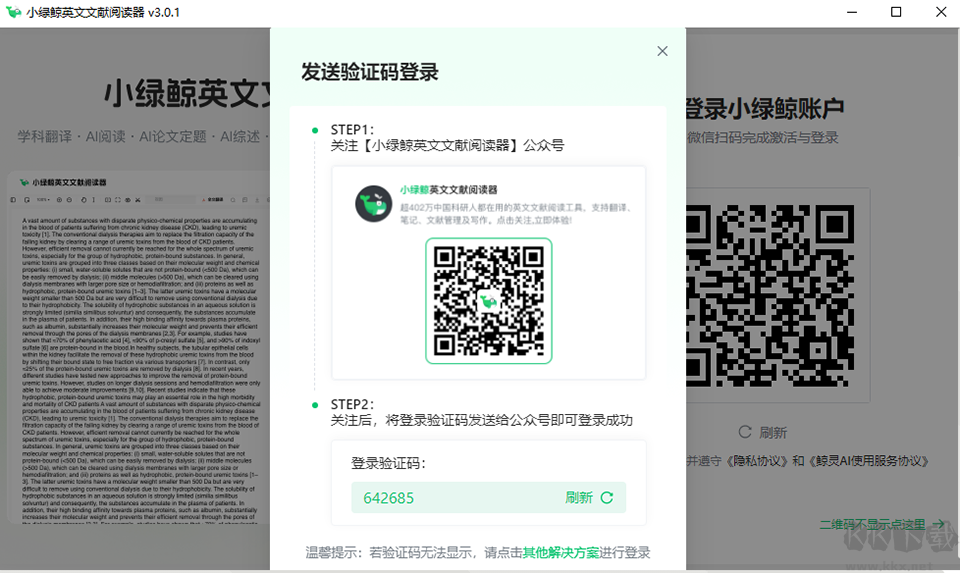Close the verification code login dialog
Viewport: 960px width, 573px height.
(x=662, y=51)
